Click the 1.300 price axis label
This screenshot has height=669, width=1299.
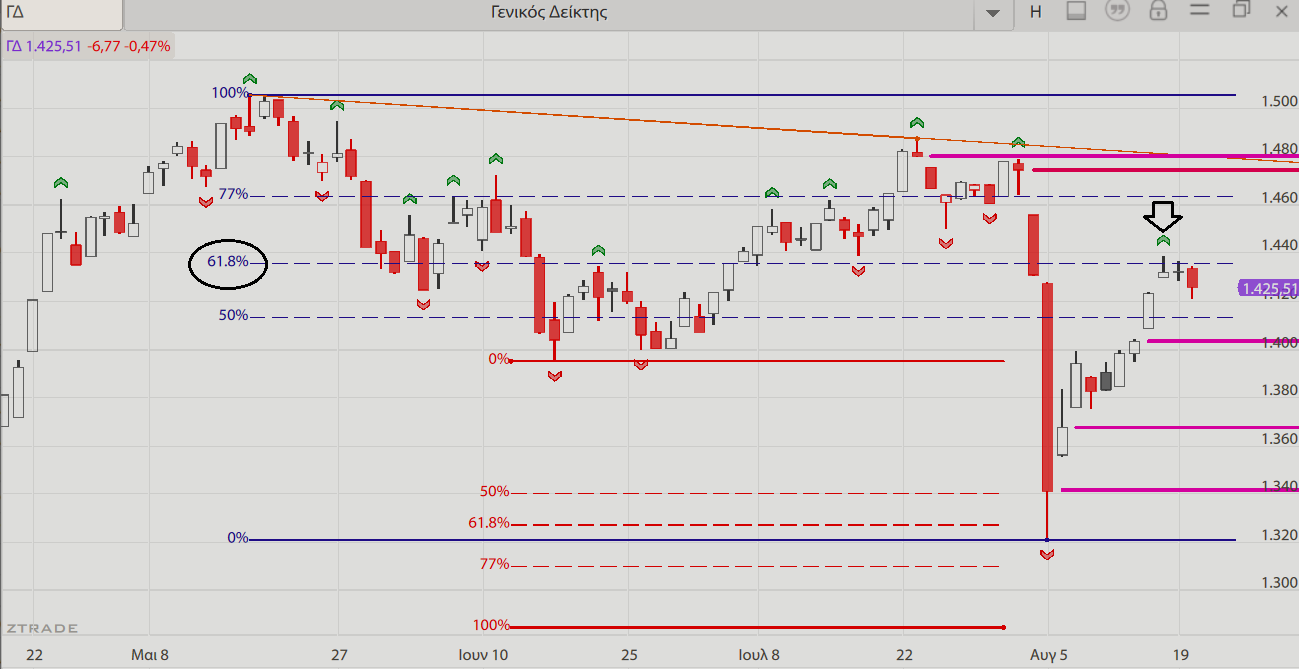(1280, 583)
